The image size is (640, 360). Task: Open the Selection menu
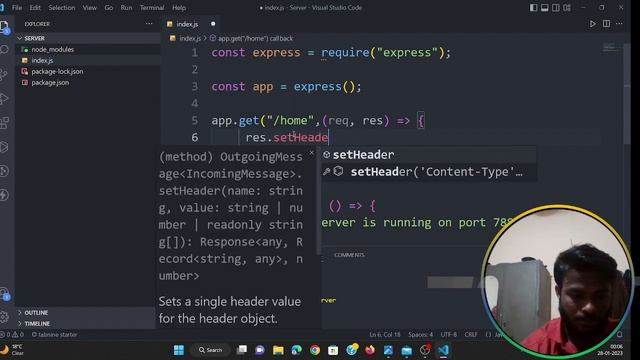62,8
